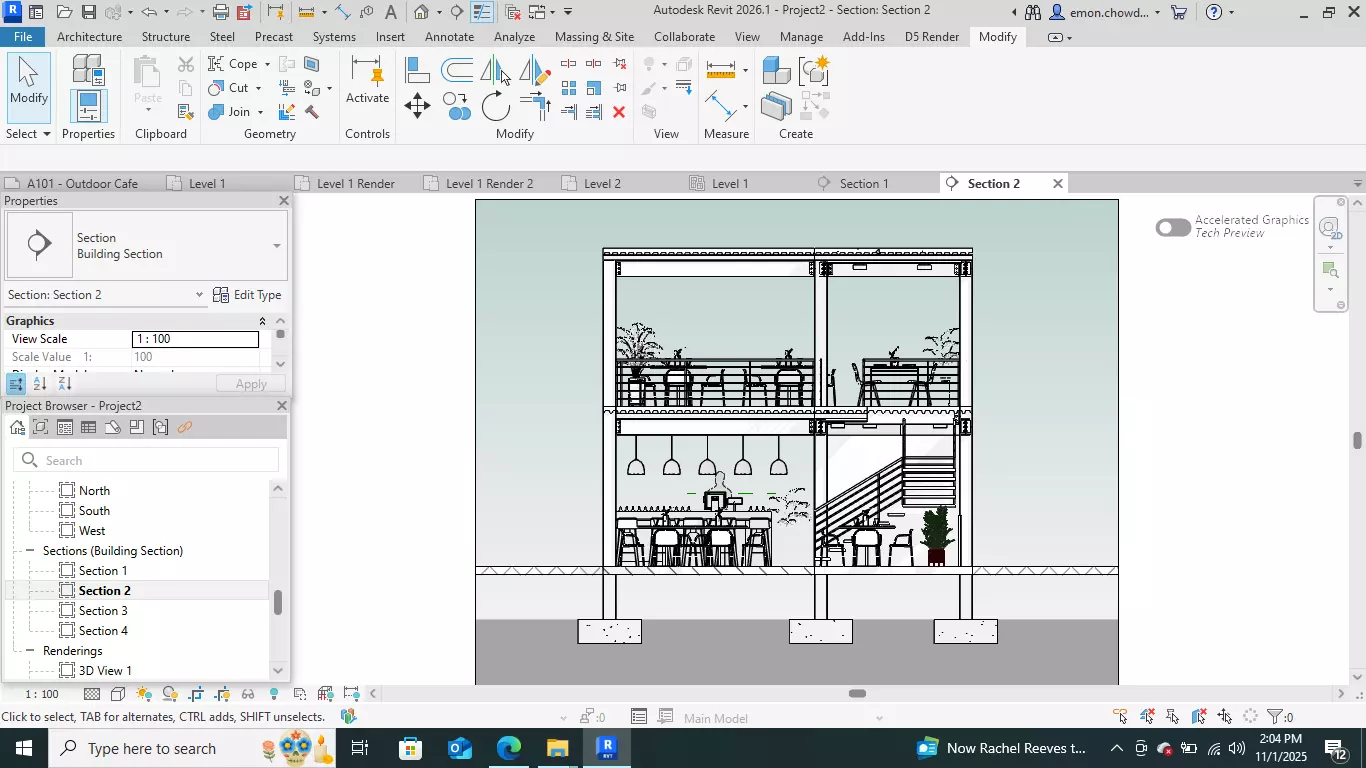1366x768 pixels.
Task: Open the Type Properties icon in ribbon
Action: click(x=88, y=69)
